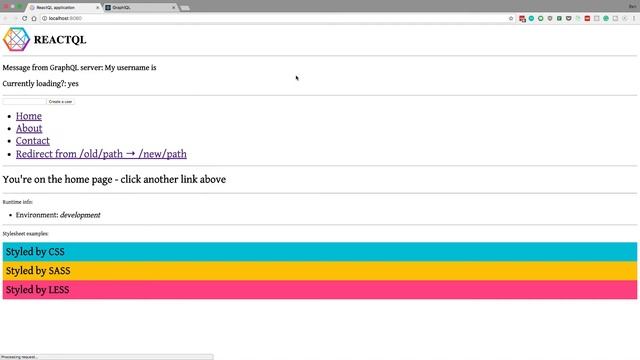Click the 'Currently loading?: yes' text
The image size is (640, 360).
[x=40, y=84]
